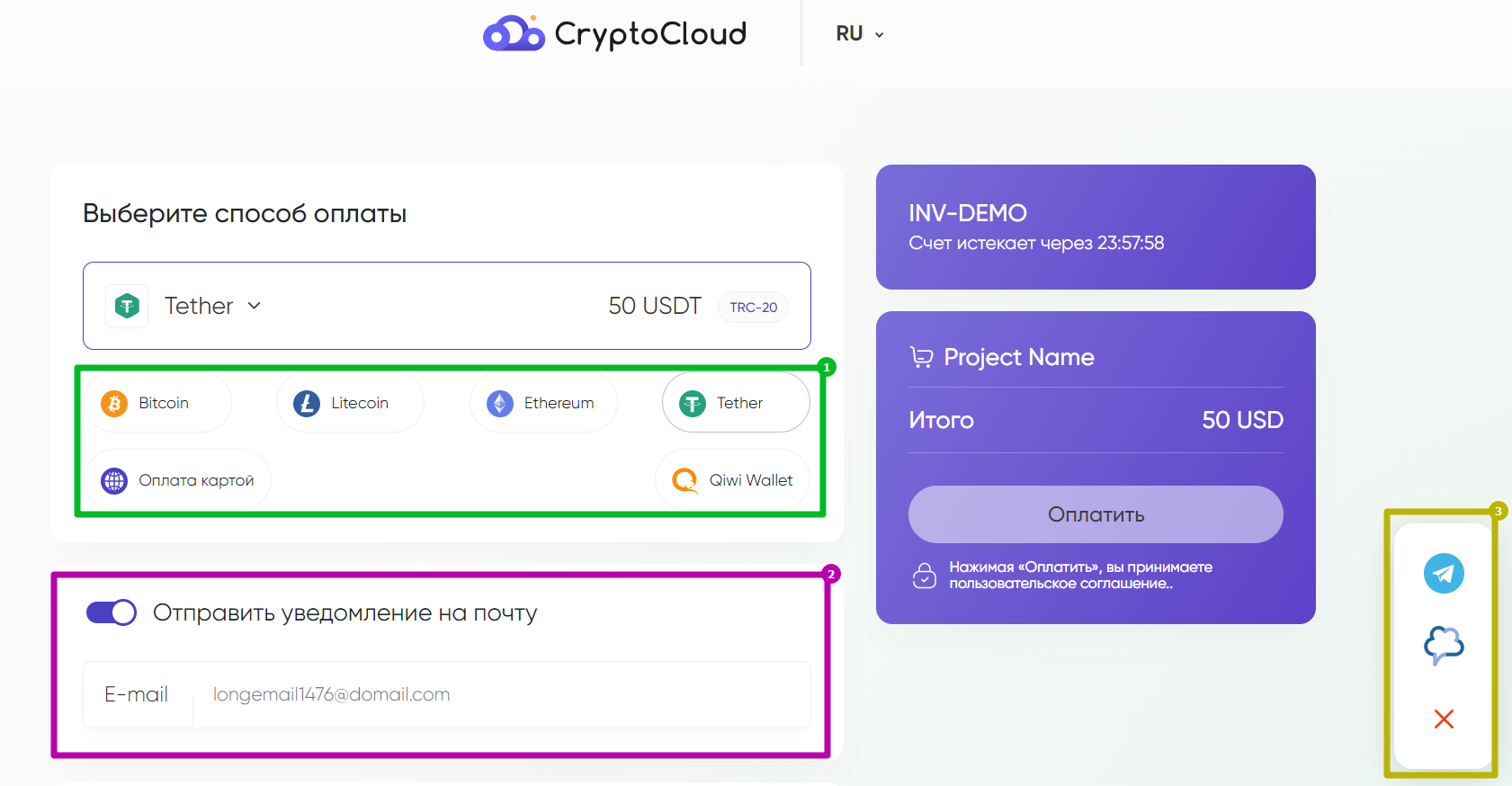1512x786 pixels.
Task: Click the shopping cart icon beside Project Name
Action: click(921, 357)
